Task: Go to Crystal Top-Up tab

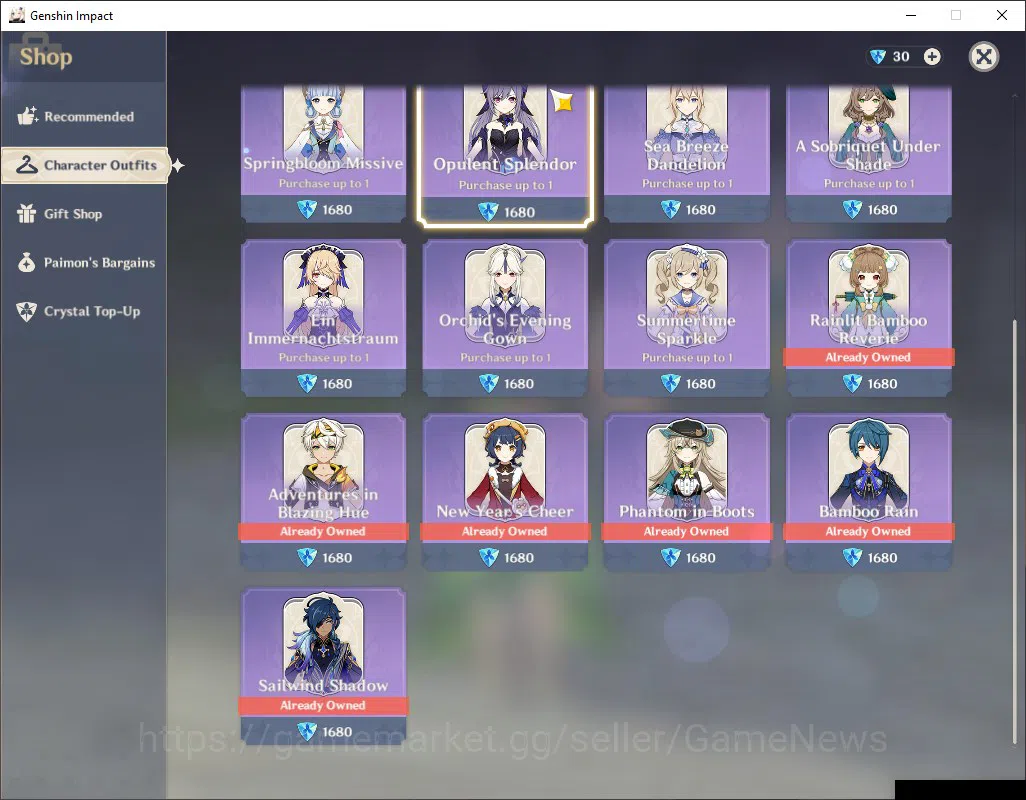Action: coord(84,311)
